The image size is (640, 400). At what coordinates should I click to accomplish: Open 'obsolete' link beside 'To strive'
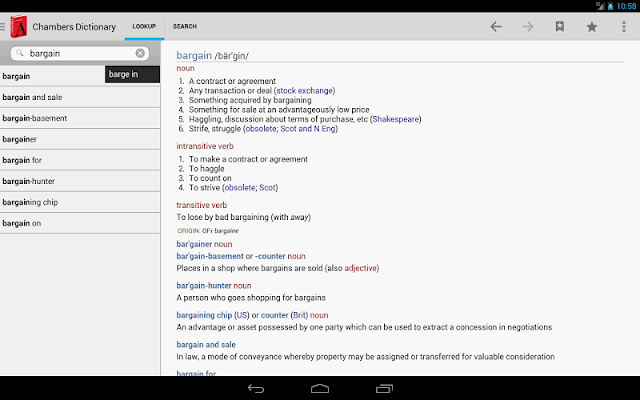click(240, 188)
